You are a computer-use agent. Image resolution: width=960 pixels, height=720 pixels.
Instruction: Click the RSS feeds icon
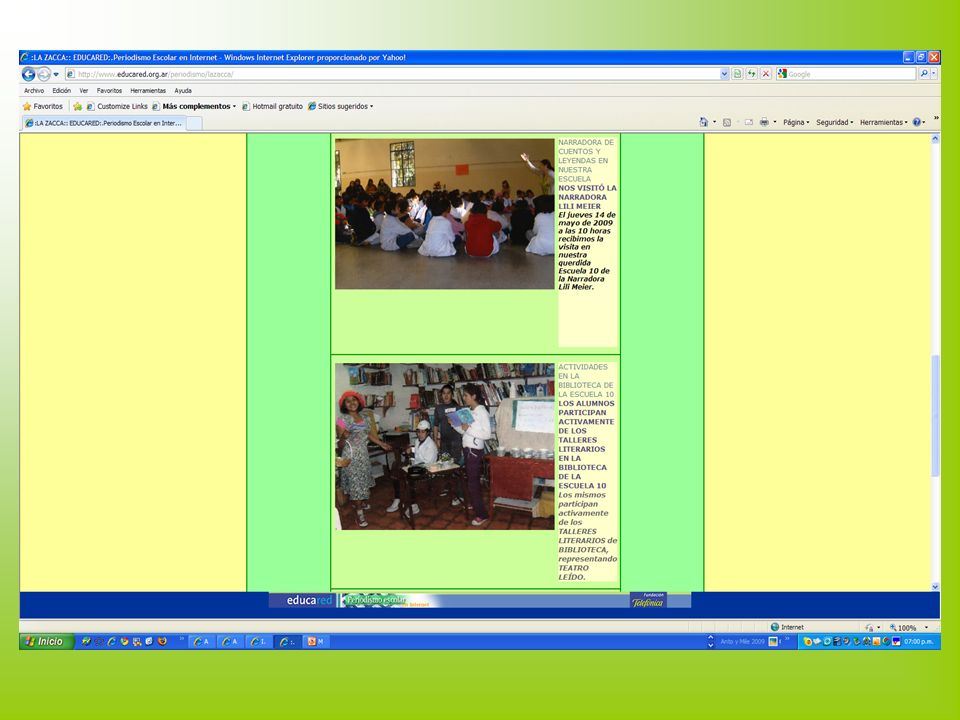pyautogui.click(x=727, y=122)
